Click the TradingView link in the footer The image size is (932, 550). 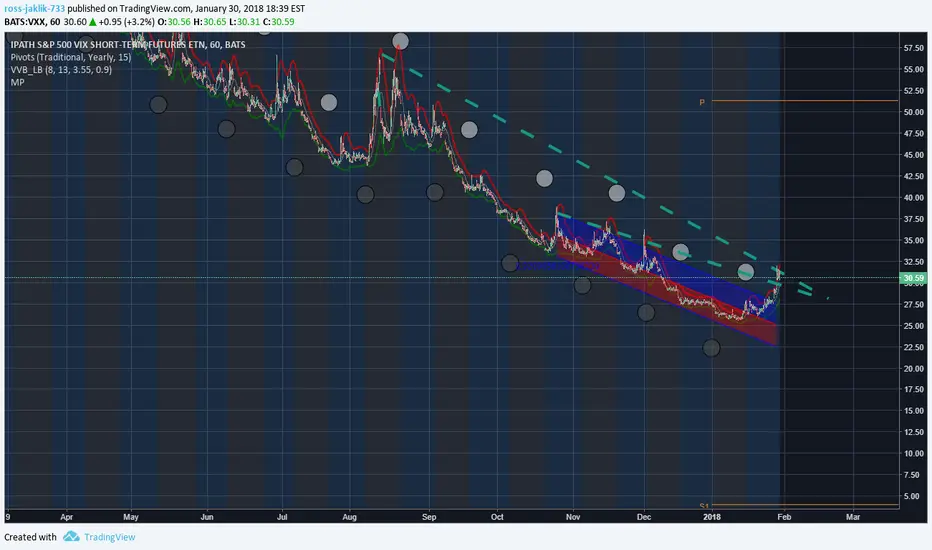tap(109, 537)
